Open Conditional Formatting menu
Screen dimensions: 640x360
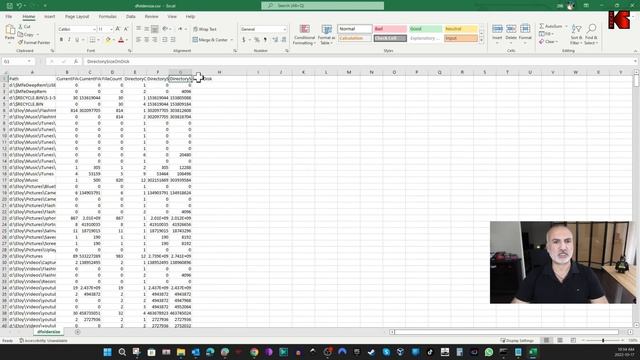pos(304,34)
